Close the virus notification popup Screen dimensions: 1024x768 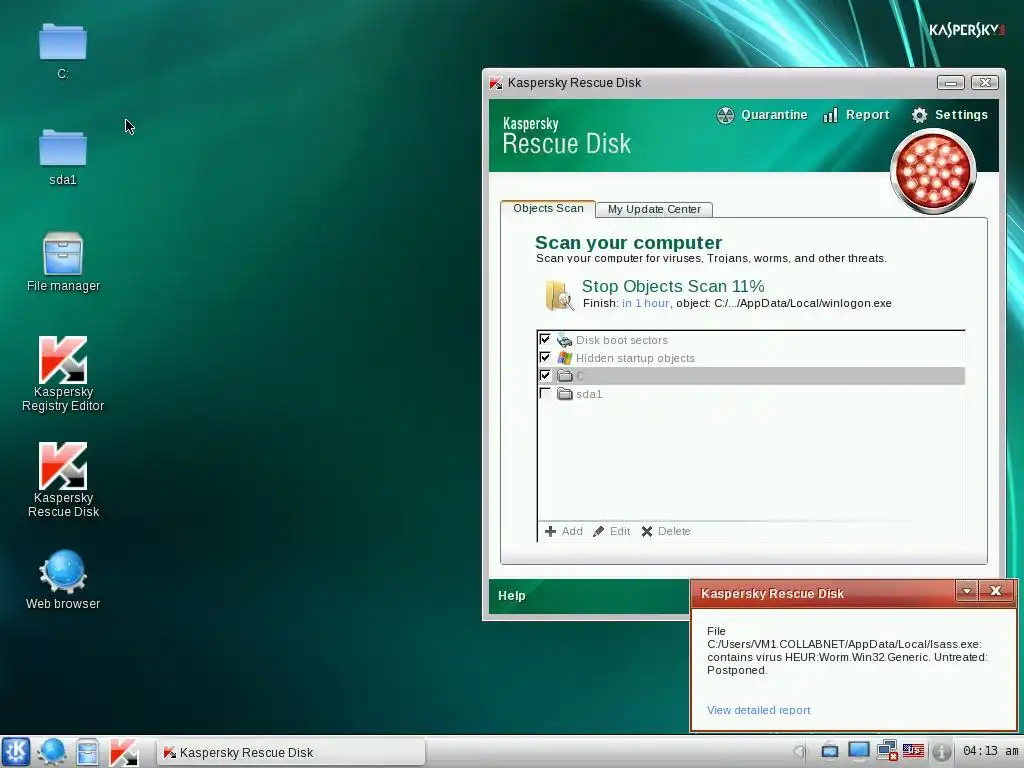[996, 591]
